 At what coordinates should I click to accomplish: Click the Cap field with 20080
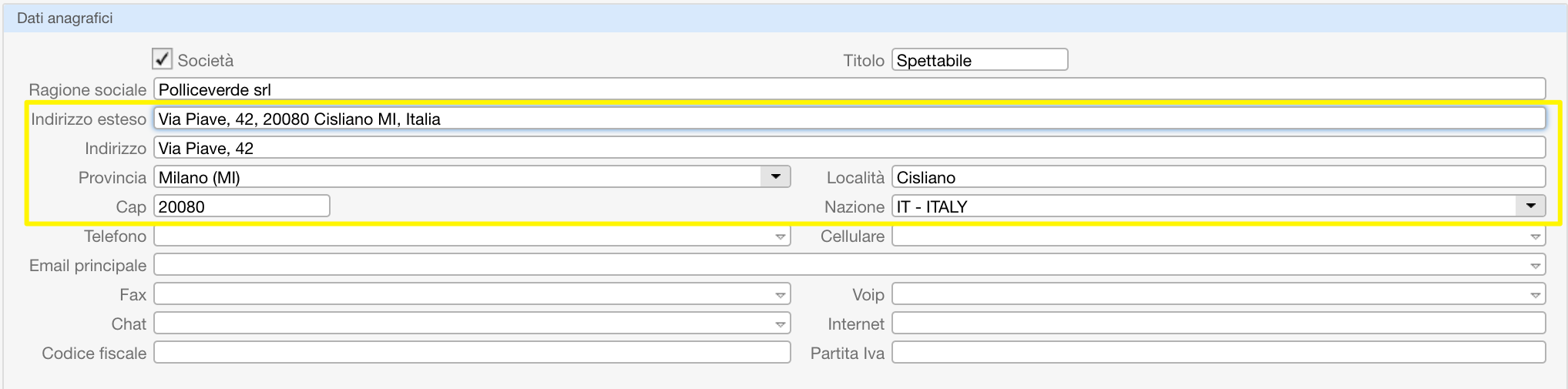pos(242,206)
